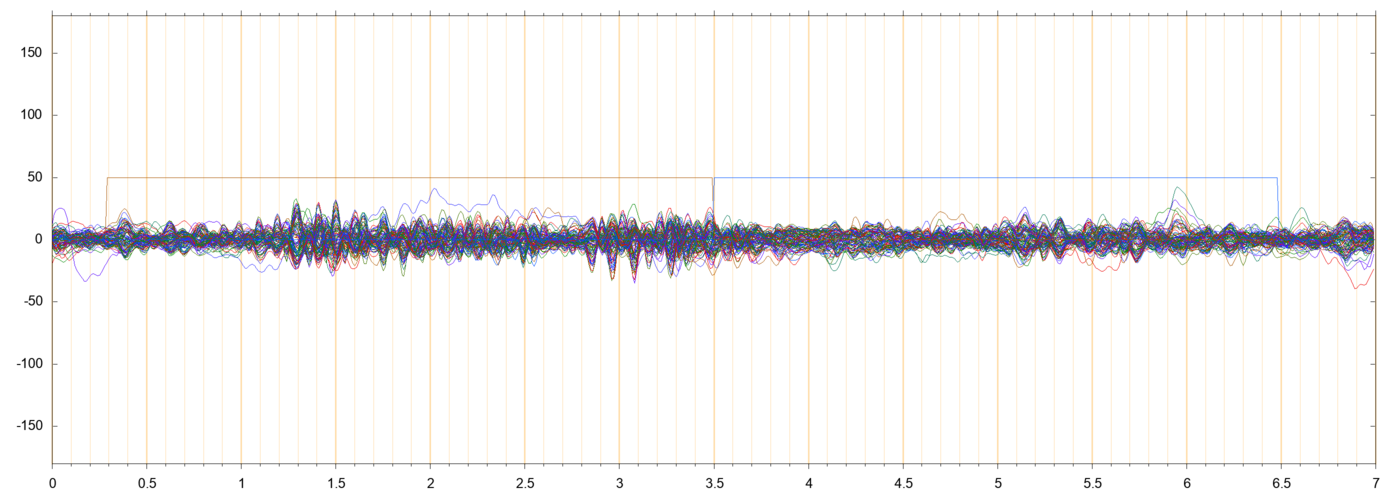
Task: Click the x-axis tick label 0.5
Action: click(x=147, y=482)
